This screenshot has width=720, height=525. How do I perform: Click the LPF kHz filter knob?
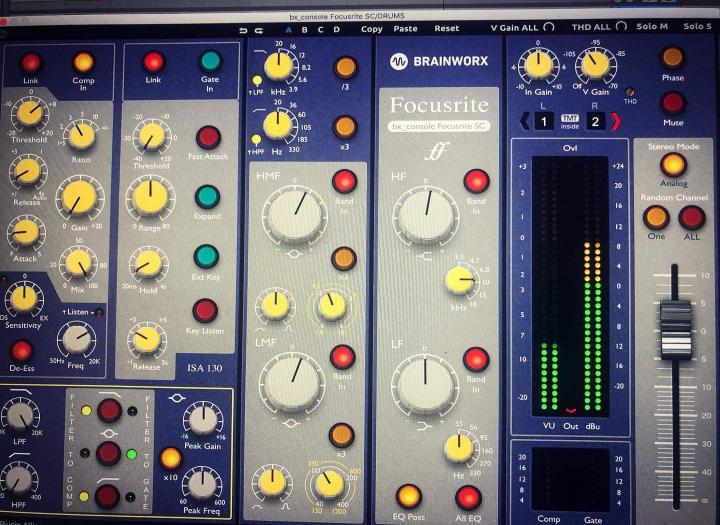pos(278,66)
